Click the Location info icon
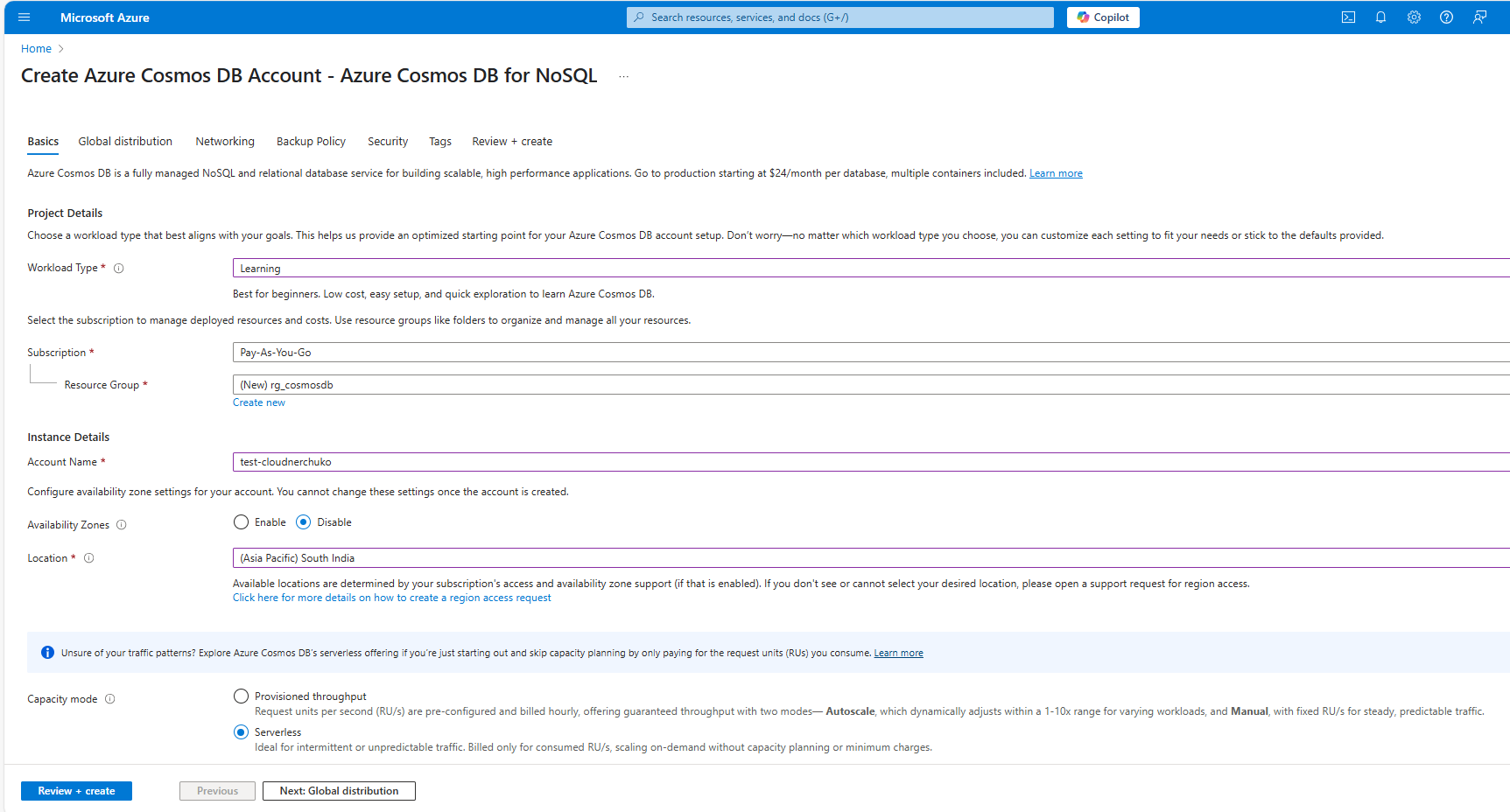Viewport: 1510px width, 812px height. pyautogui.click(x=88, y=558)
